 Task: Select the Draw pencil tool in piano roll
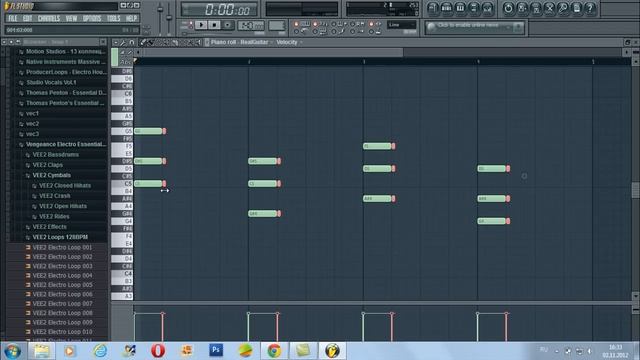point(143,42)
